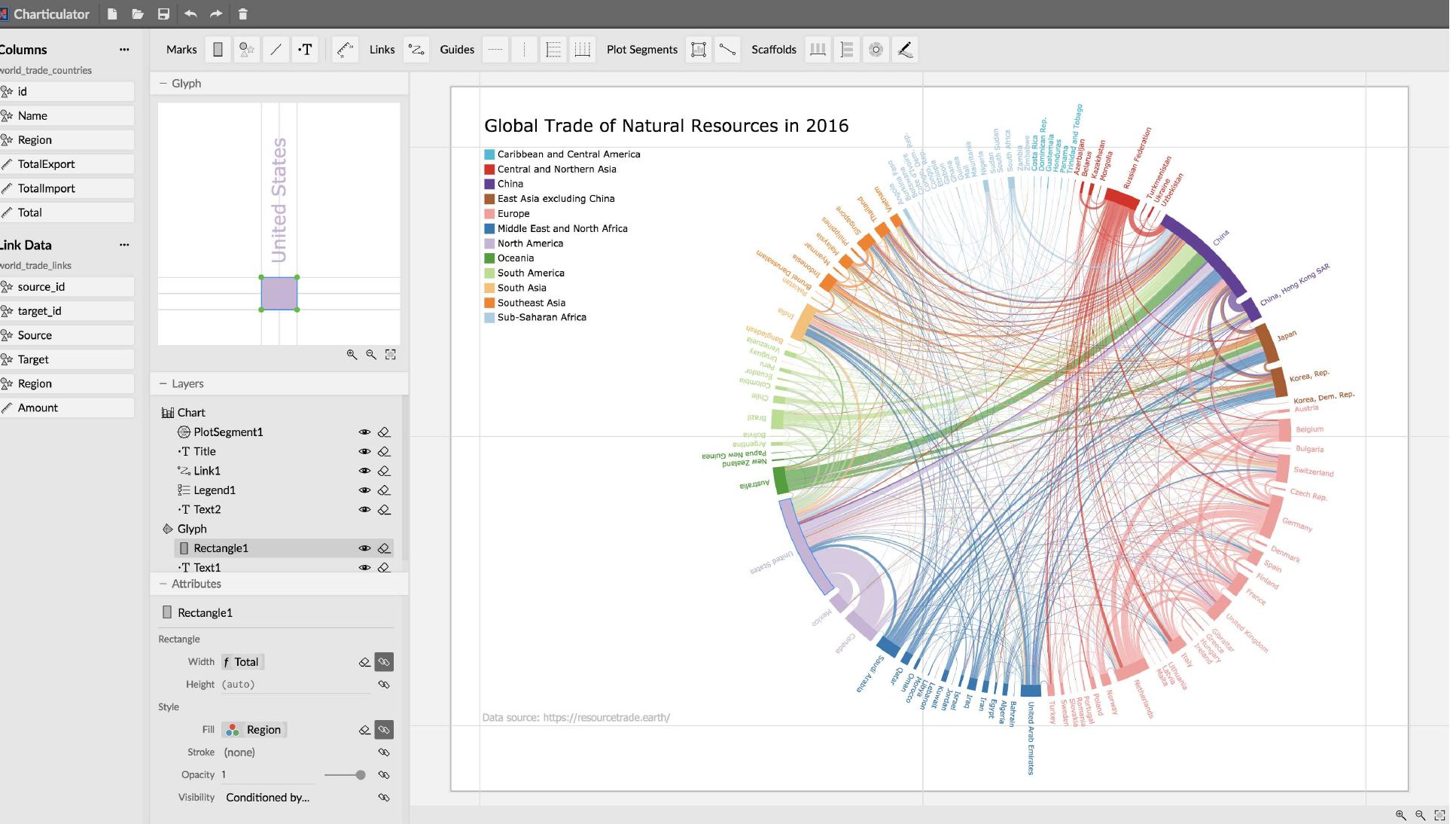1456x824 pixels.
Task: Click the Europe legend color swatch
Action: [489, 214]
